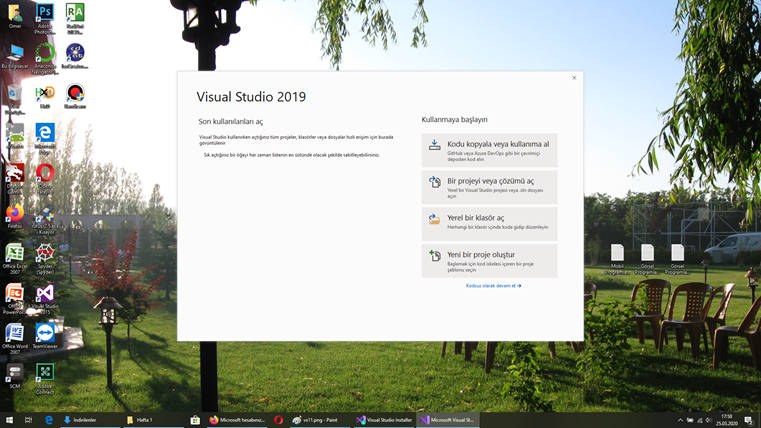
Task: Click 'Kodsuz olarak devam et' link
Action: coord(493,286)
